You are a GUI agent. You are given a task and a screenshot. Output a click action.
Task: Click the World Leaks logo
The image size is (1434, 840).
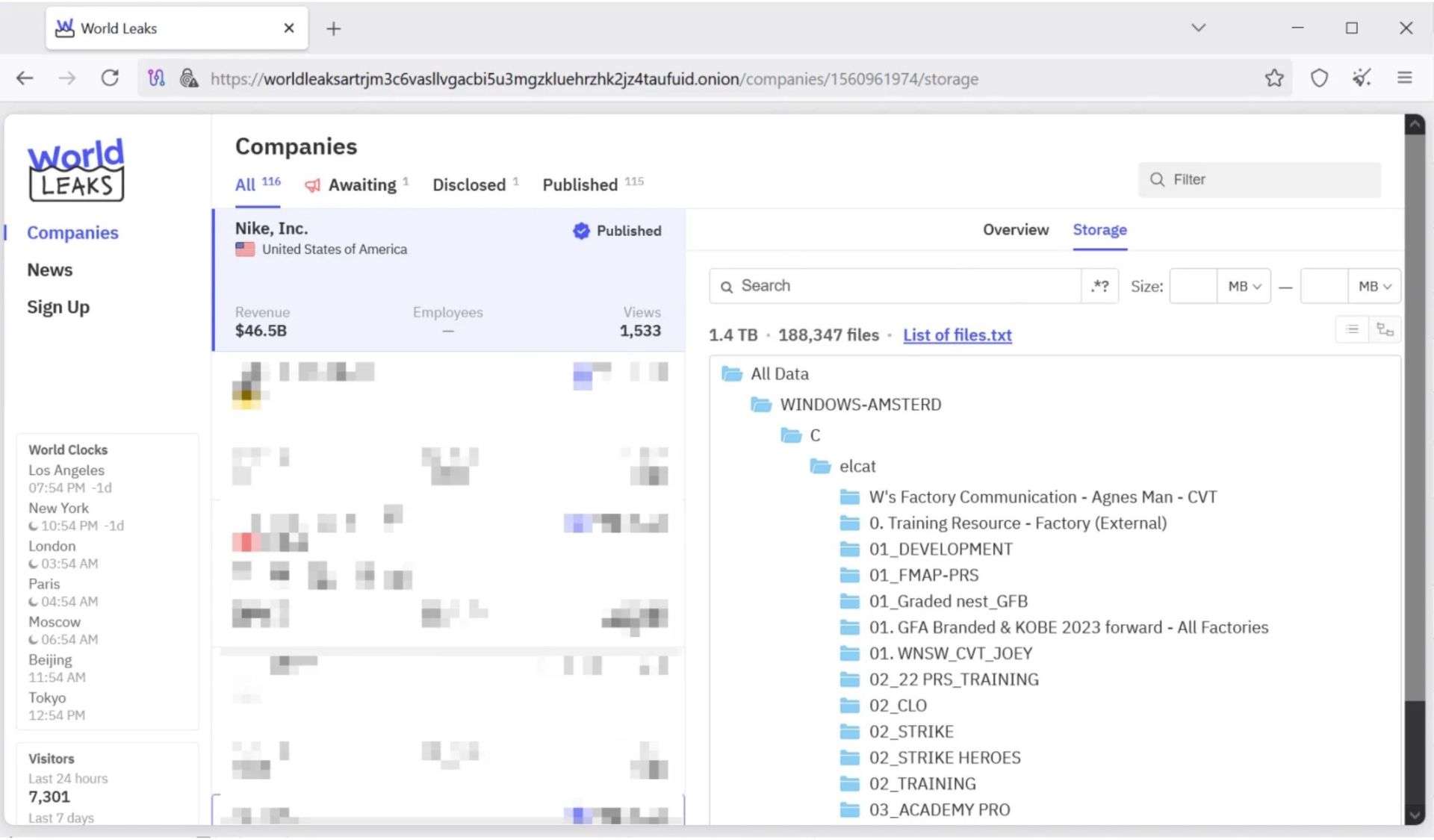click(76, 169)
